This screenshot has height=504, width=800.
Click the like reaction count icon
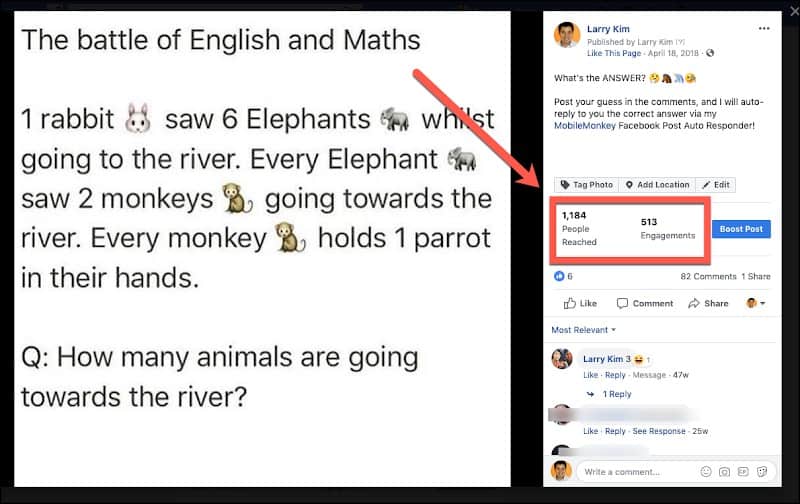(559, 276)
